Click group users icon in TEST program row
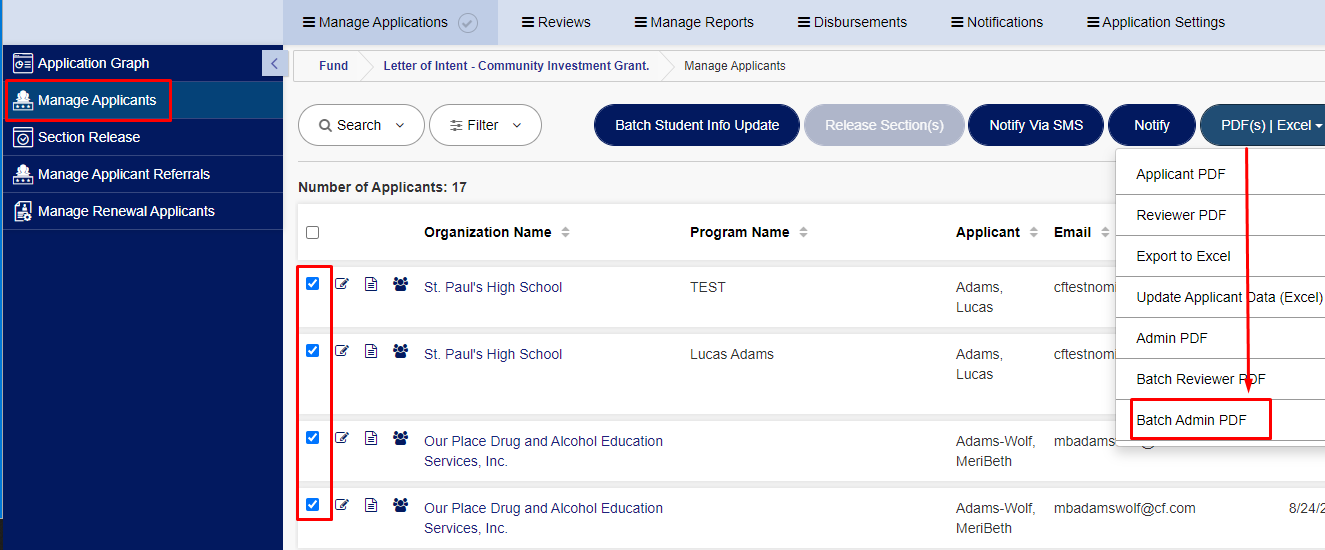The image size is (1325, 550). click(x=401, y=284)
